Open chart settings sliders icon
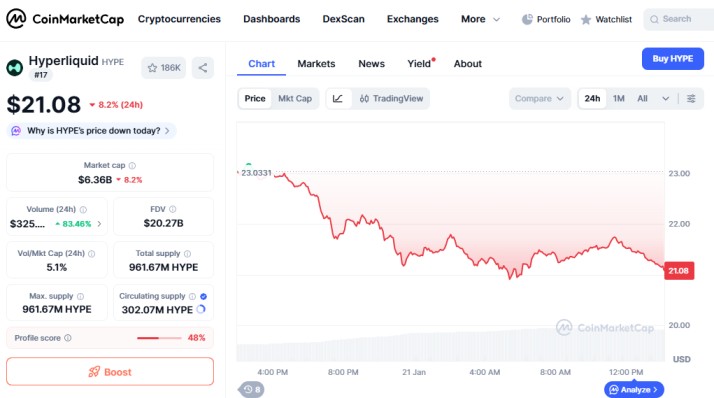Viewport: 714px width, 398px height. [x=691, y=98]
